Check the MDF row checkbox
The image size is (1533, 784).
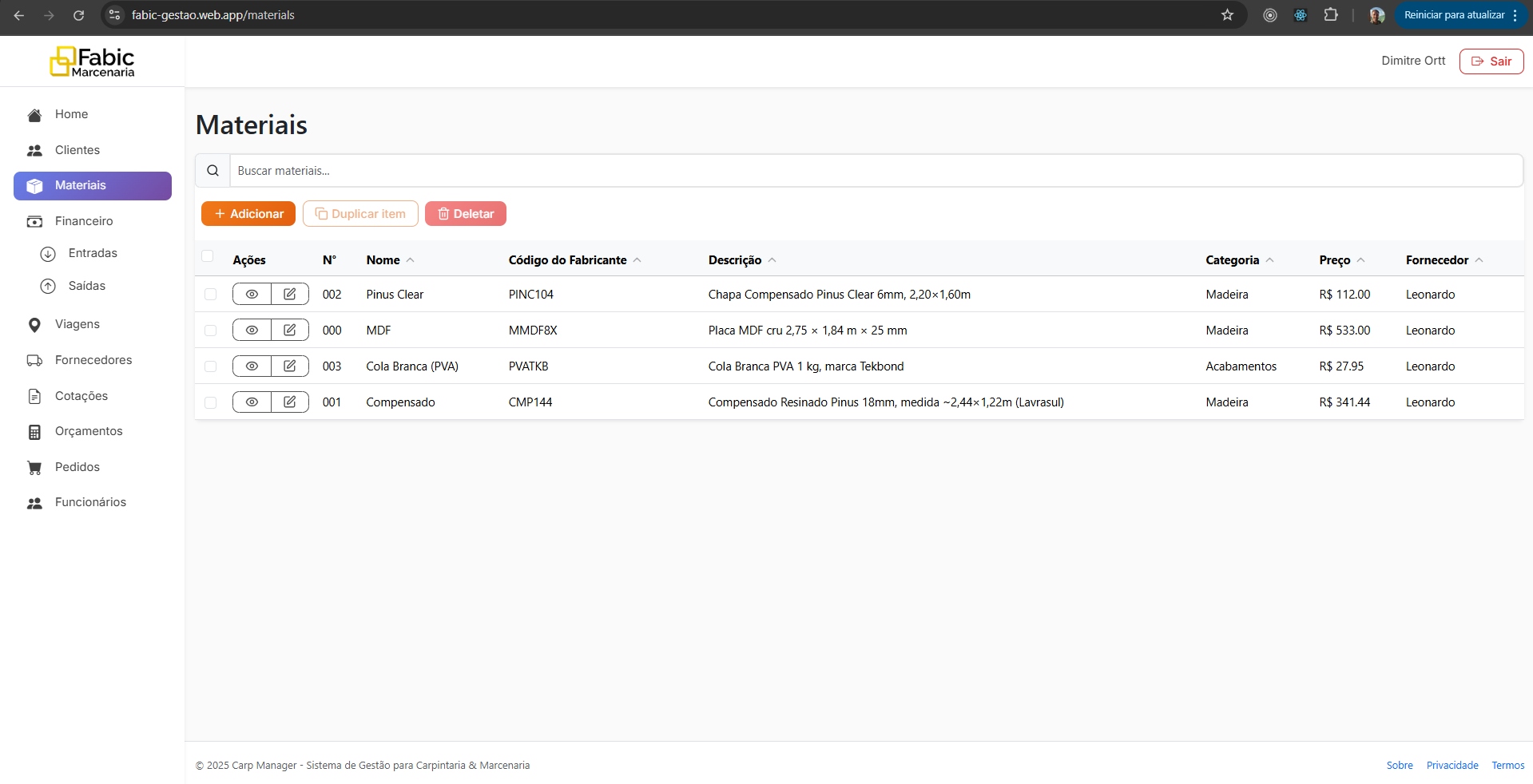click(x=211, y=331)
